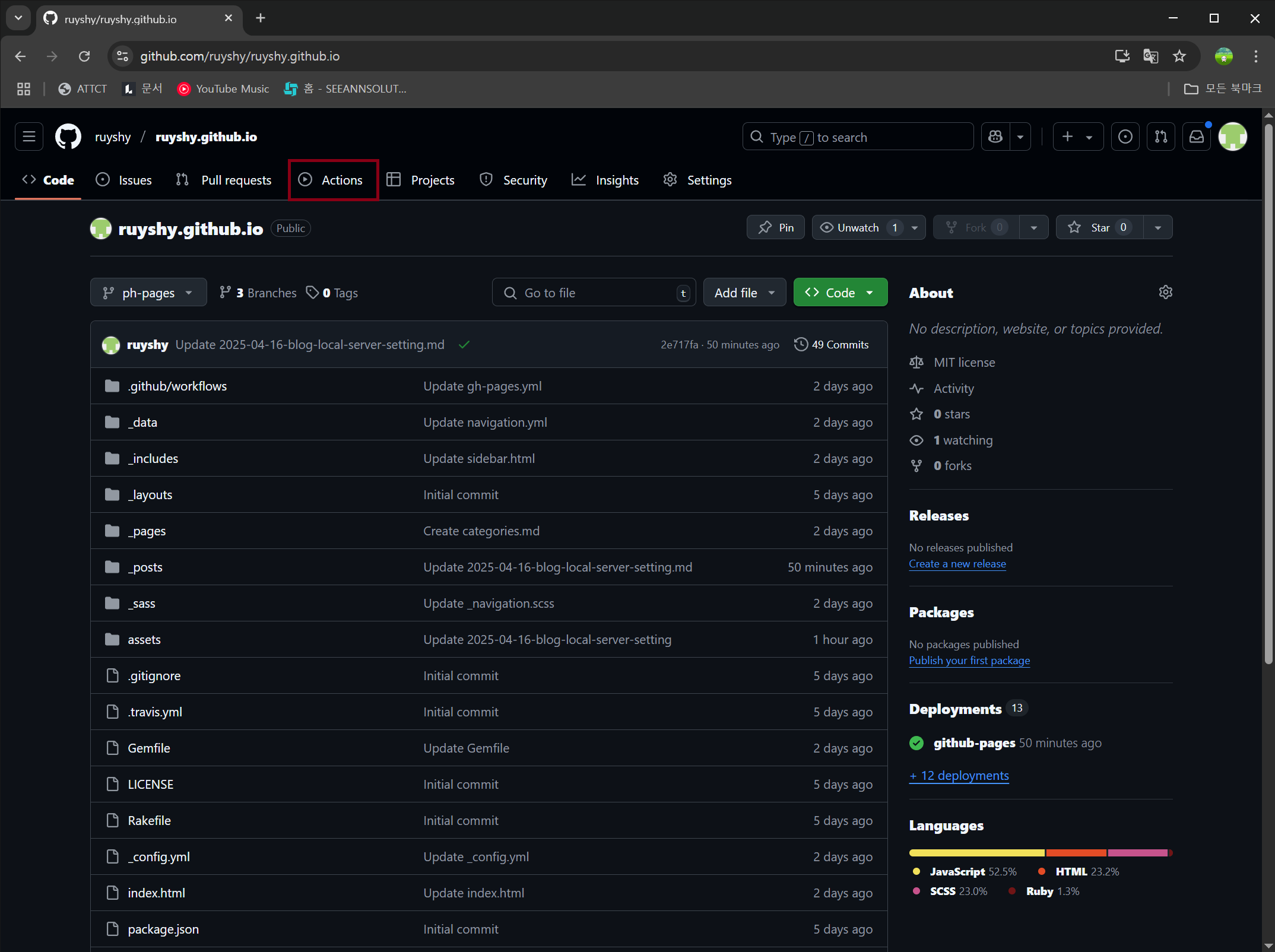
Task: Open GitHub Copilot chat icon
Action: point(995,137)
